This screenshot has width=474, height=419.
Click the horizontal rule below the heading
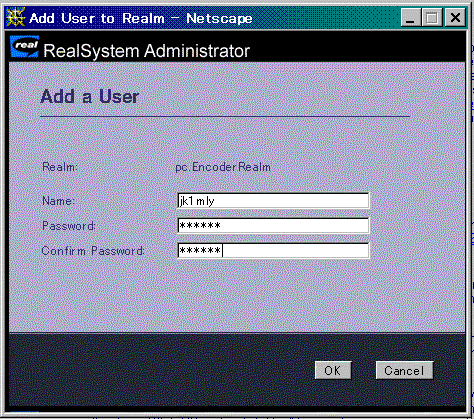click(x=225, y=117)
